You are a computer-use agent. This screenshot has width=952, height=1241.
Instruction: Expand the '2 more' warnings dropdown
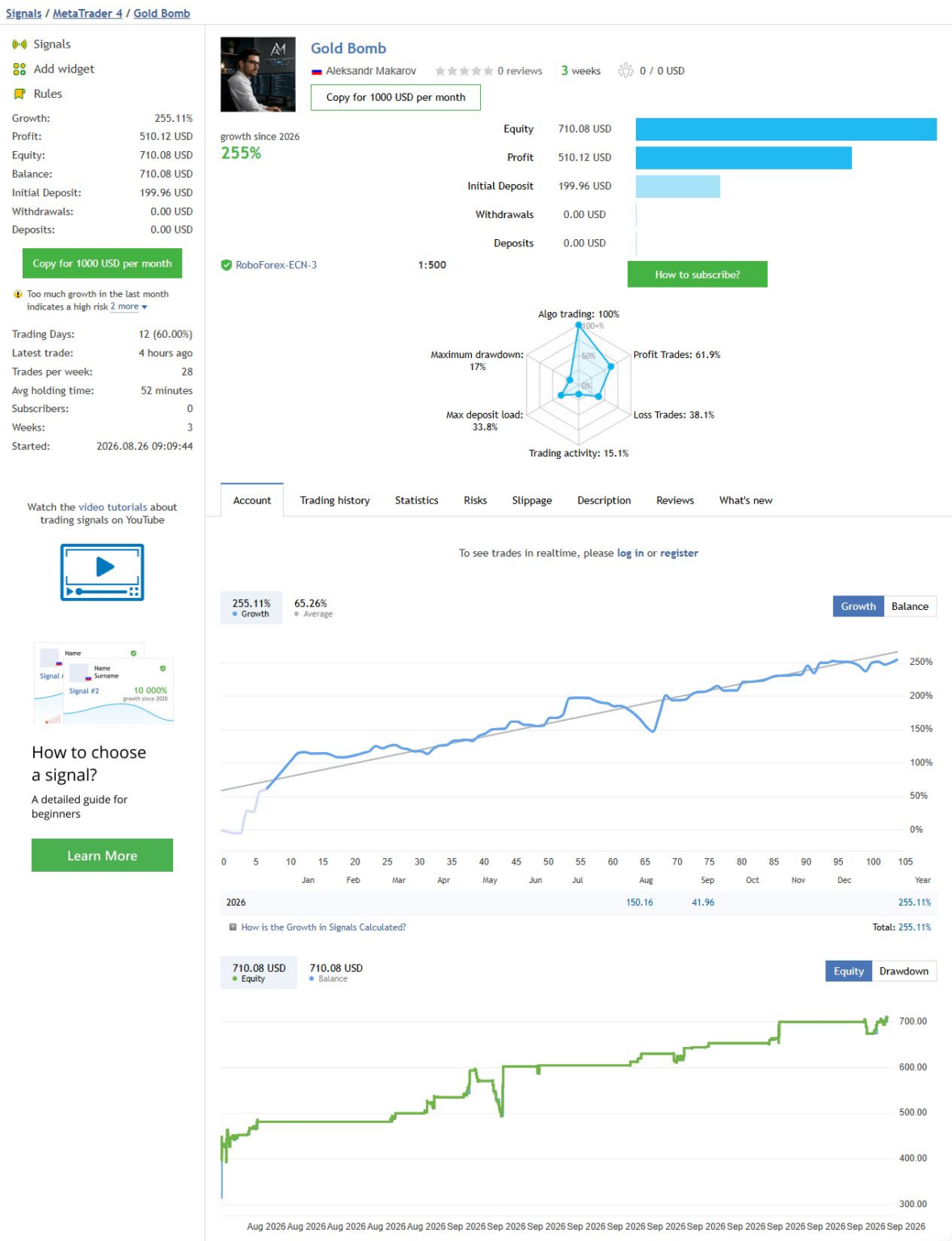click(129, 307)
